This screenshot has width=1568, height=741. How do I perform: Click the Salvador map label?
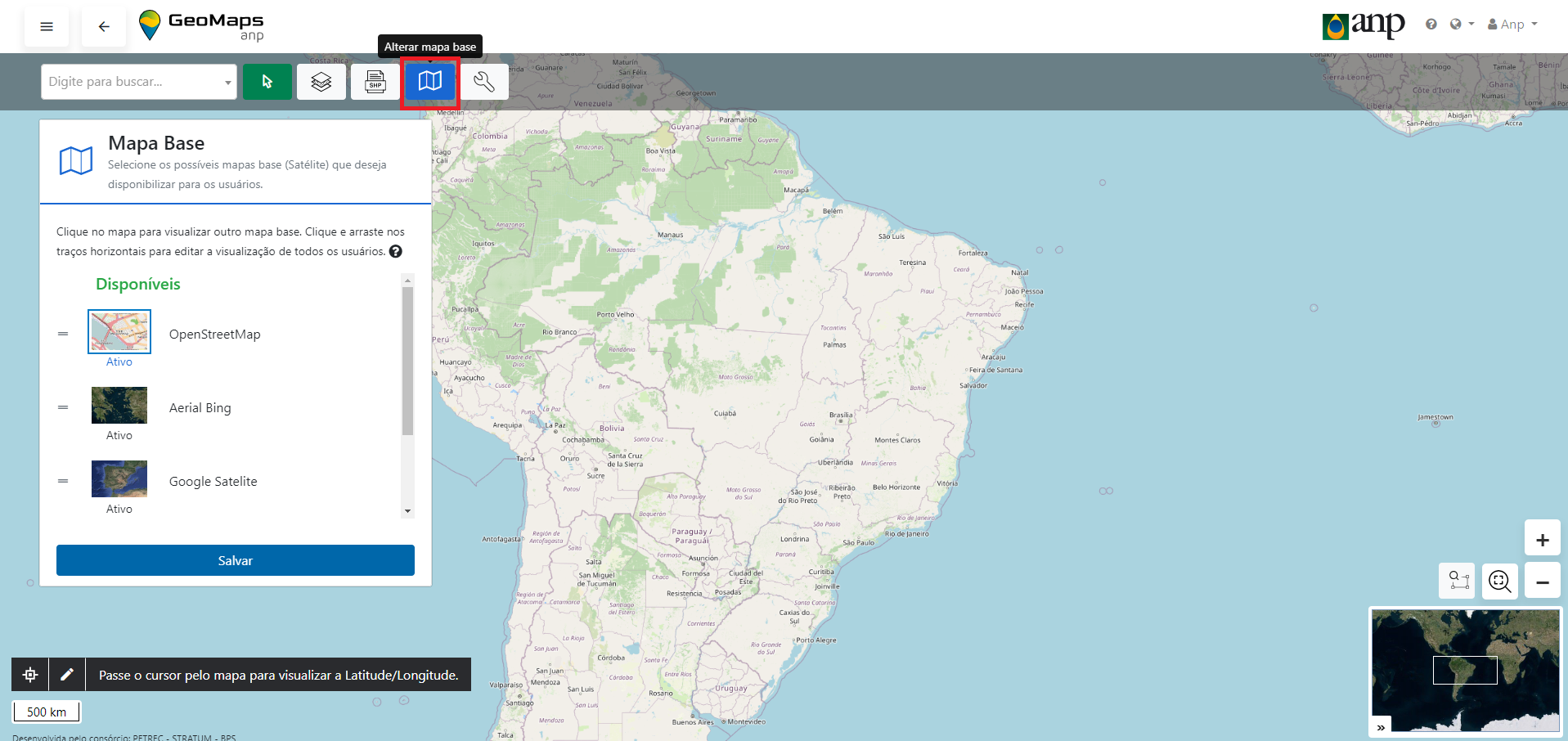(x=973, y=385)
